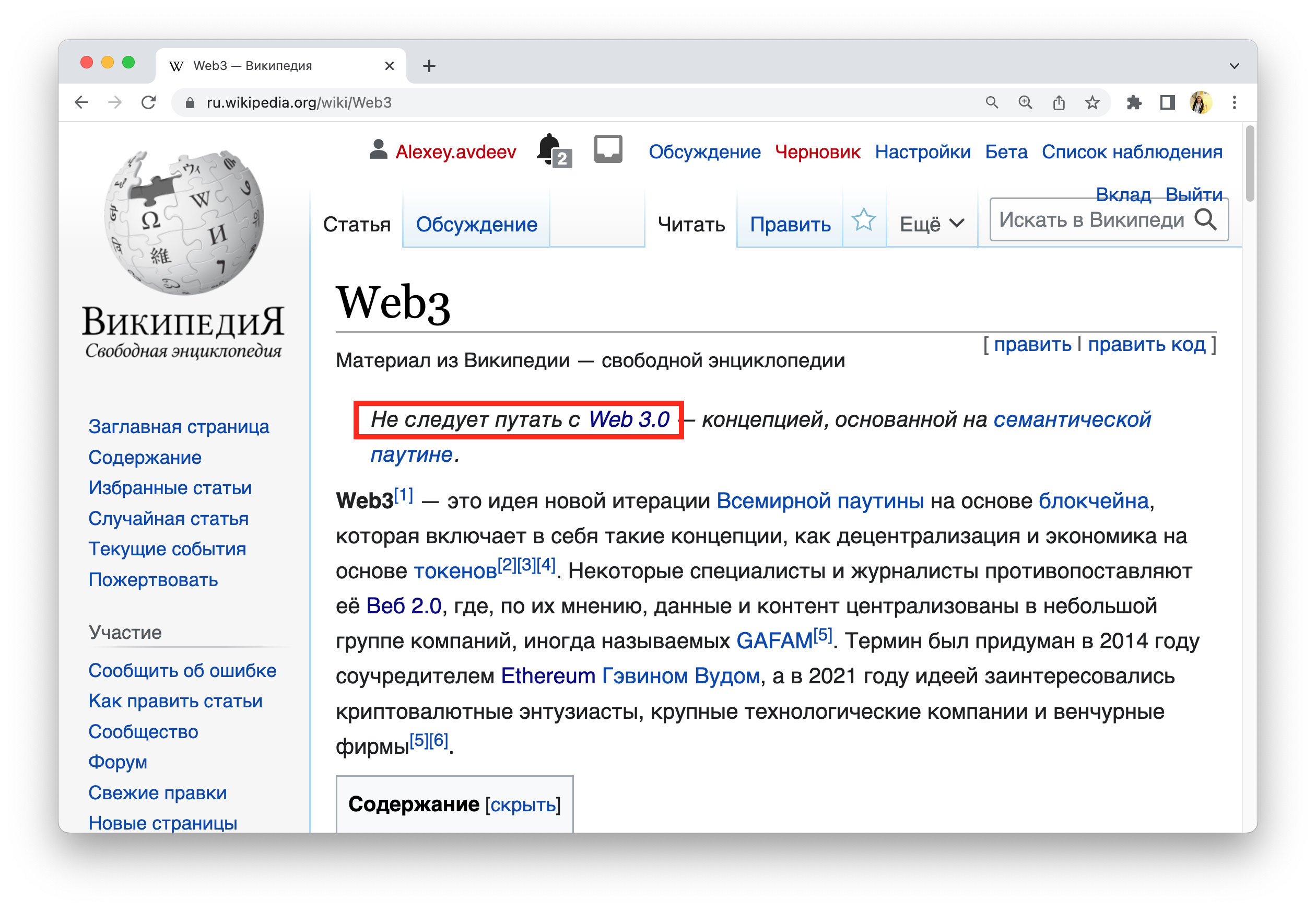Open the Настройки link

click(922, 151)
